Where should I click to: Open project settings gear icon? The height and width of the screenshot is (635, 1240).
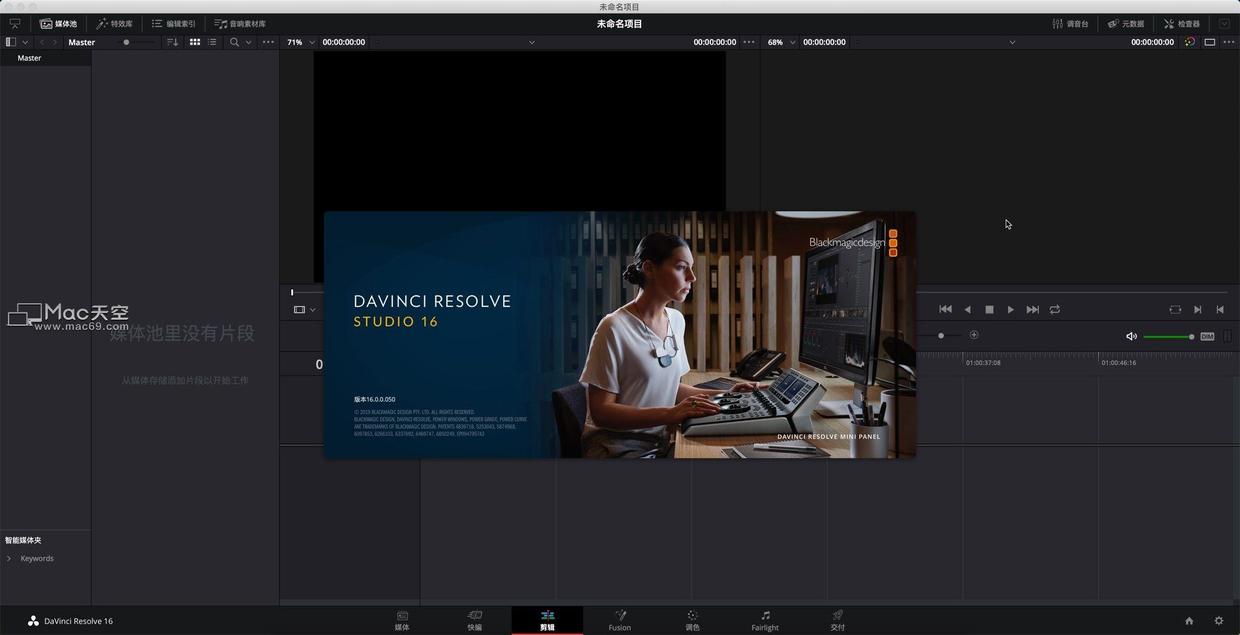click(x=1218, y=621)
